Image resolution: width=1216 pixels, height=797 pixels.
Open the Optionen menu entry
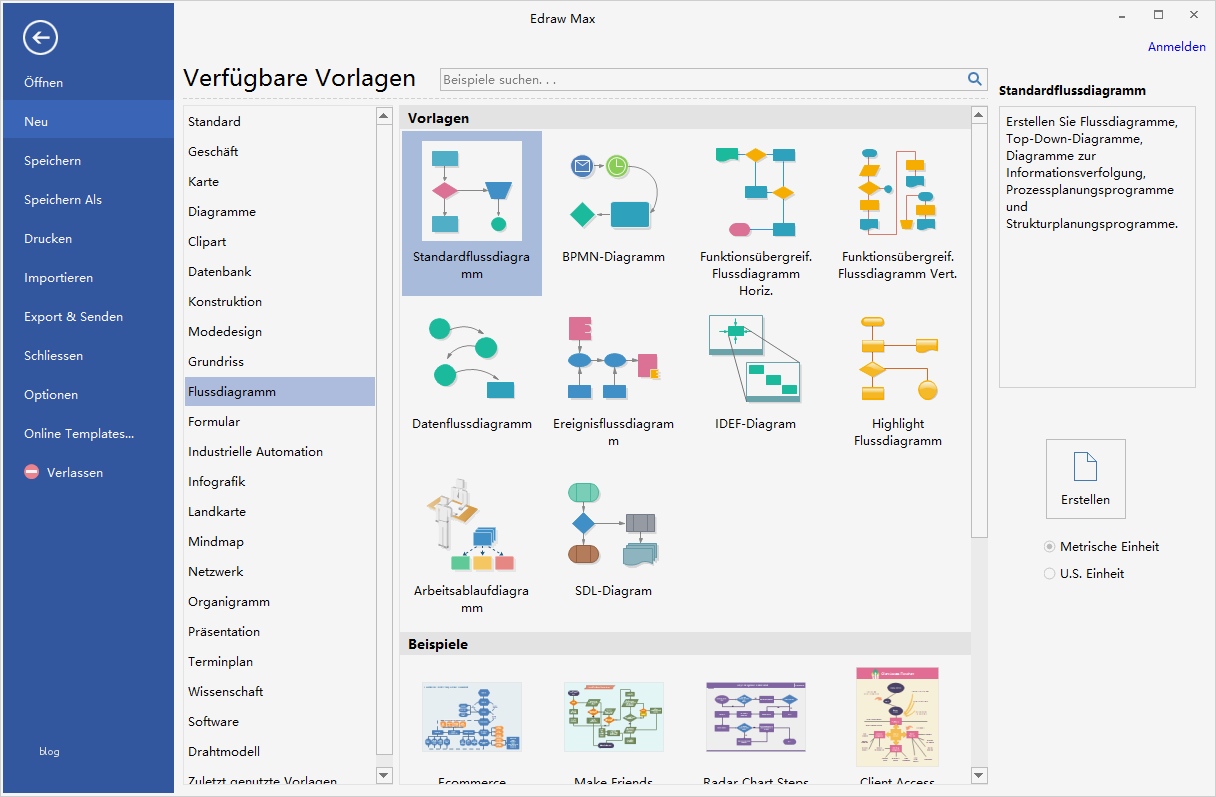pyautogui.click(x=50, y=394)
